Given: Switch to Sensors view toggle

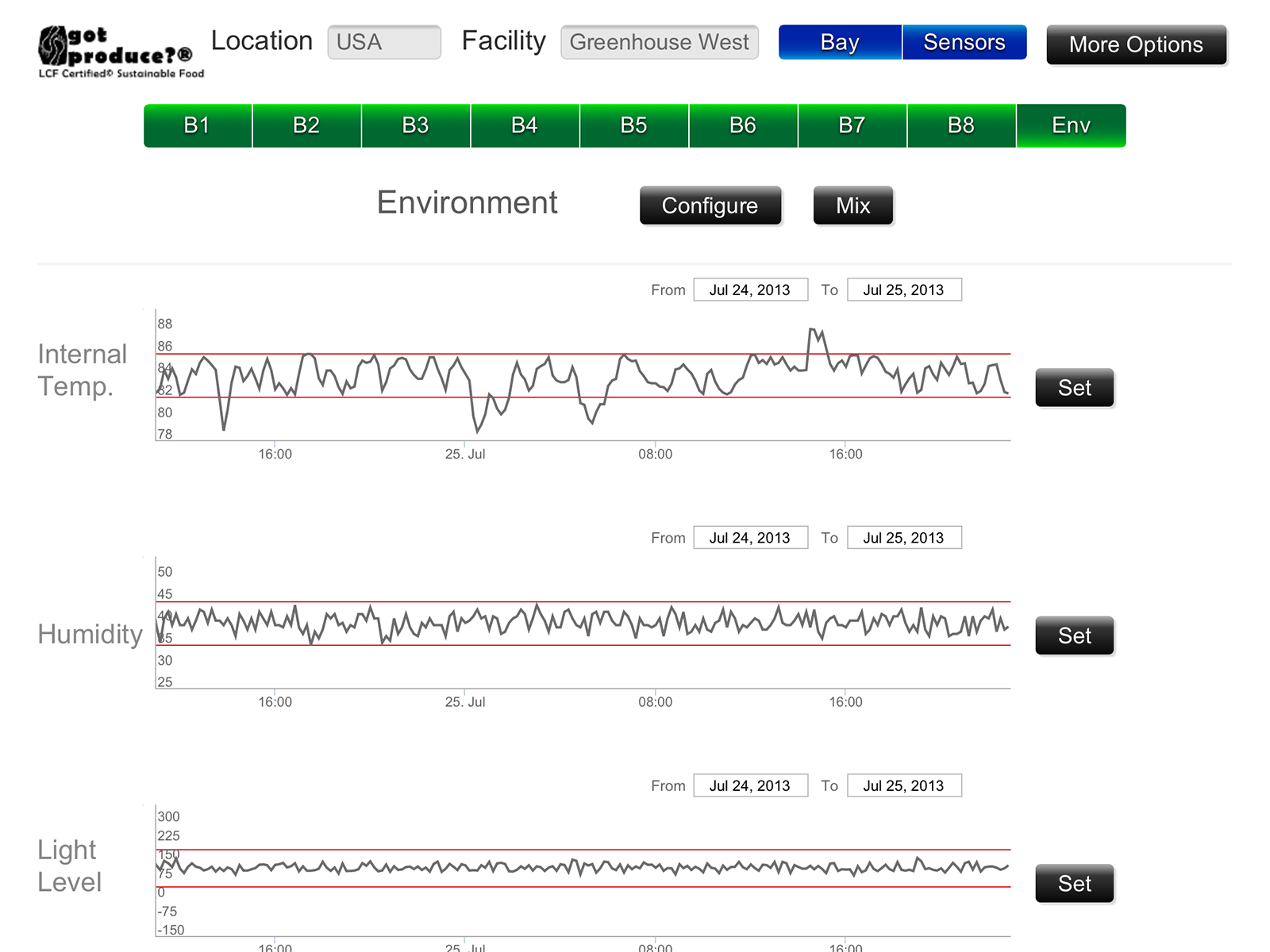Looking at the screenshot, I should [964, 42].
